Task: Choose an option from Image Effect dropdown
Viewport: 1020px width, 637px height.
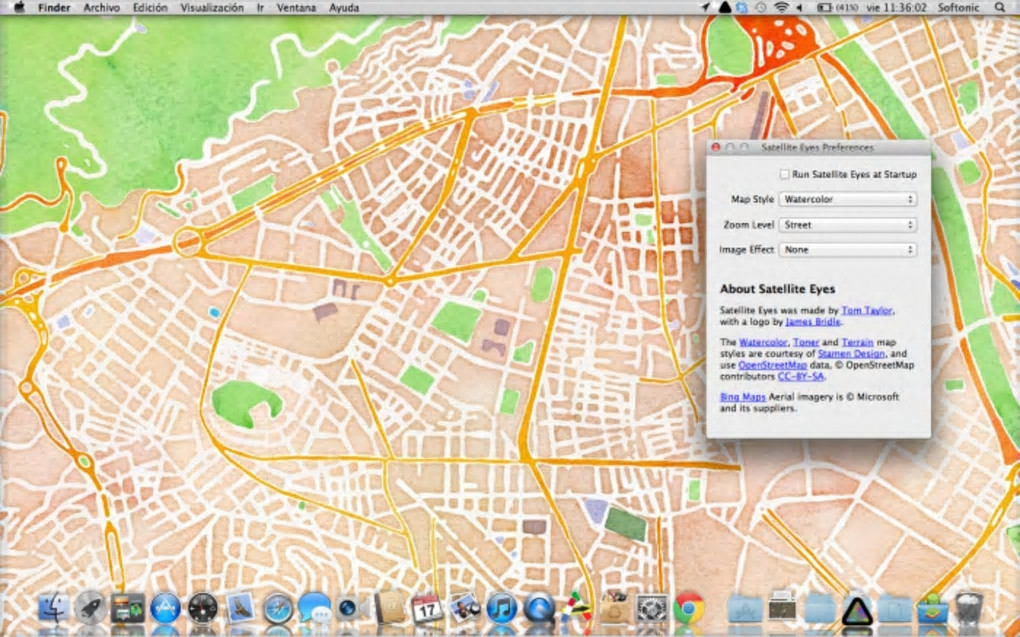Action: (847, 250)
